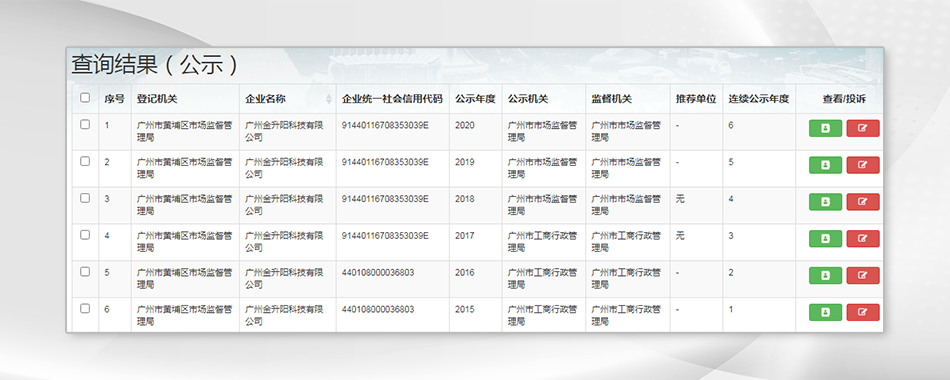Click the year 2017 cell

465,236
